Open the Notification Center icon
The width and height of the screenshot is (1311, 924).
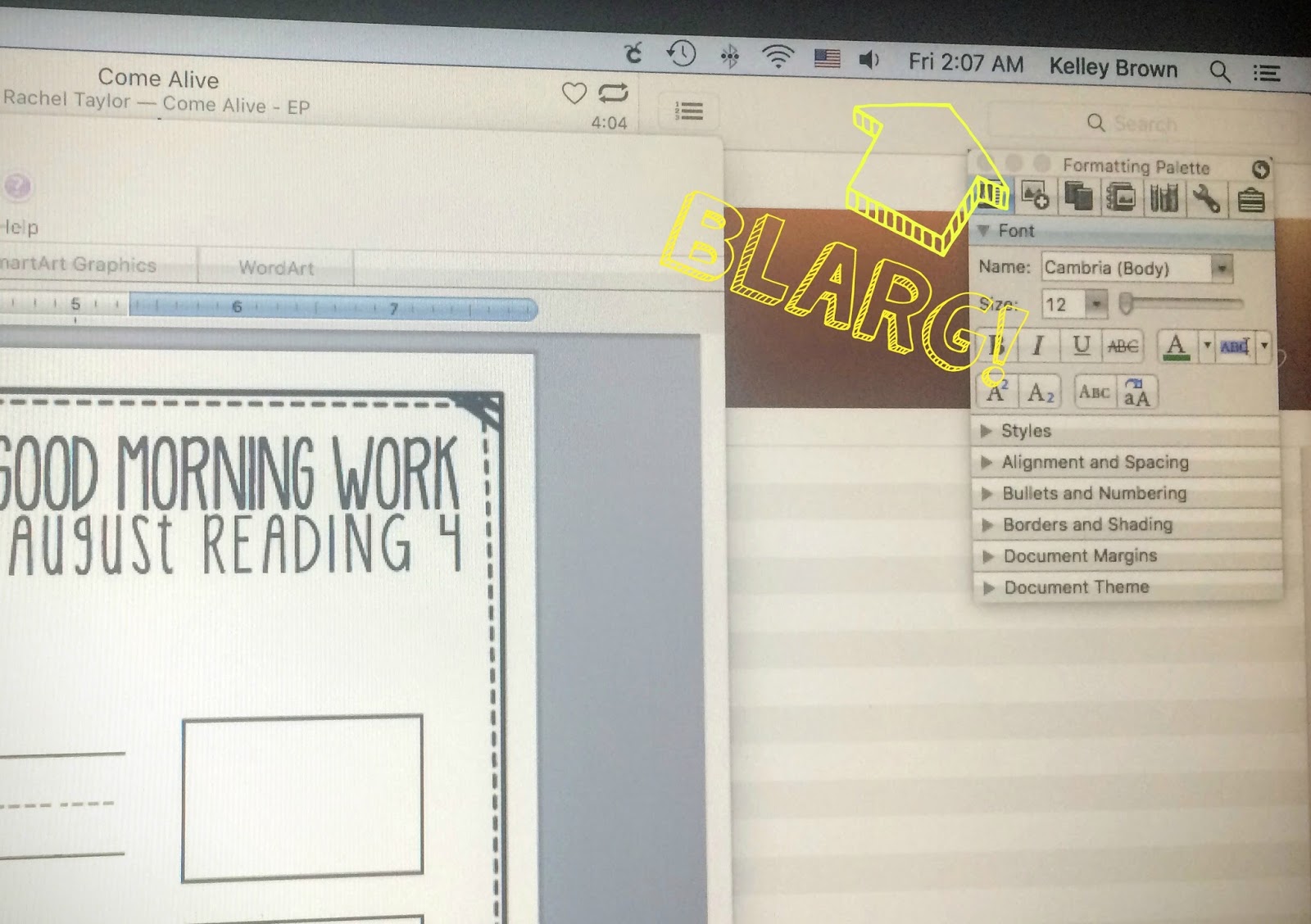pos(1267,74)
